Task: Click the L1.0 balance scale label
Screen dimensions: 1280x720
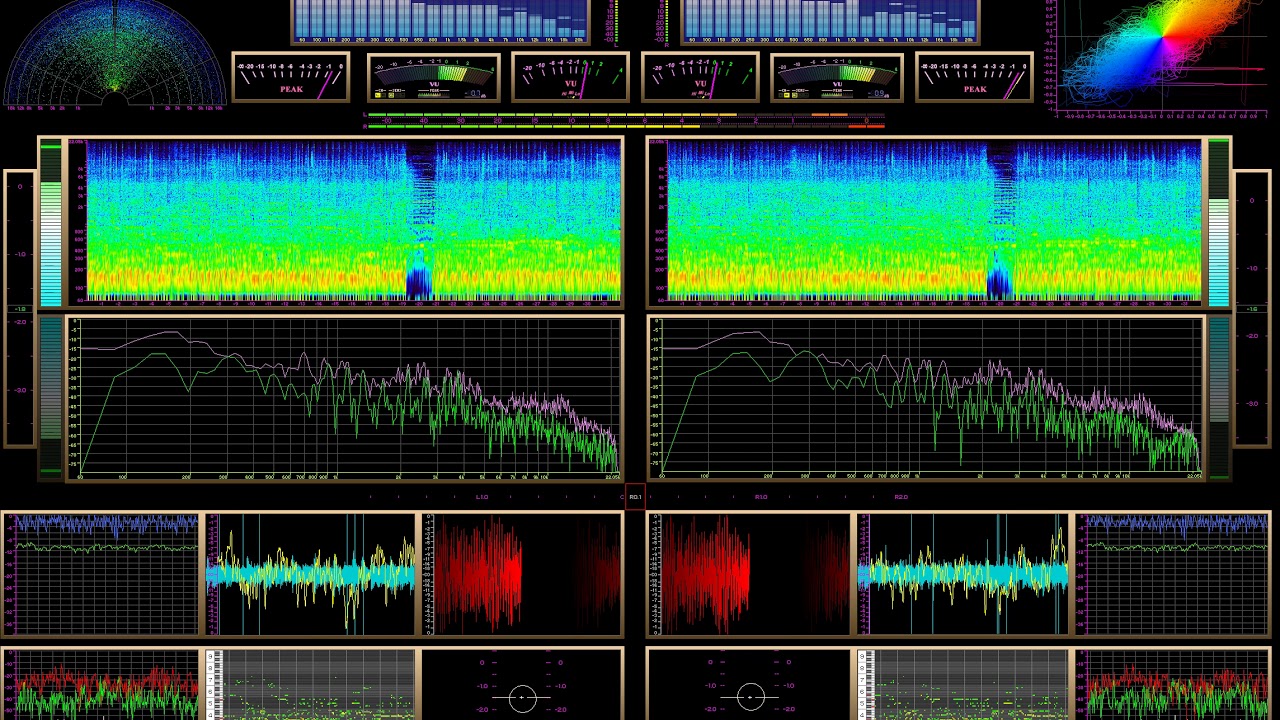Action: [x=482, y=497]
